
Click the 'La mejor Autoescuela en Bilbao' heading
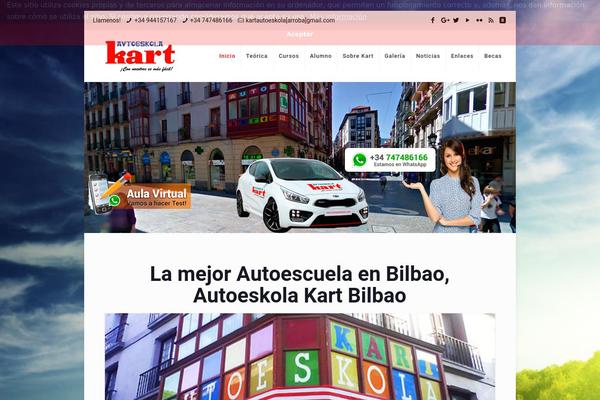[299, 284]
